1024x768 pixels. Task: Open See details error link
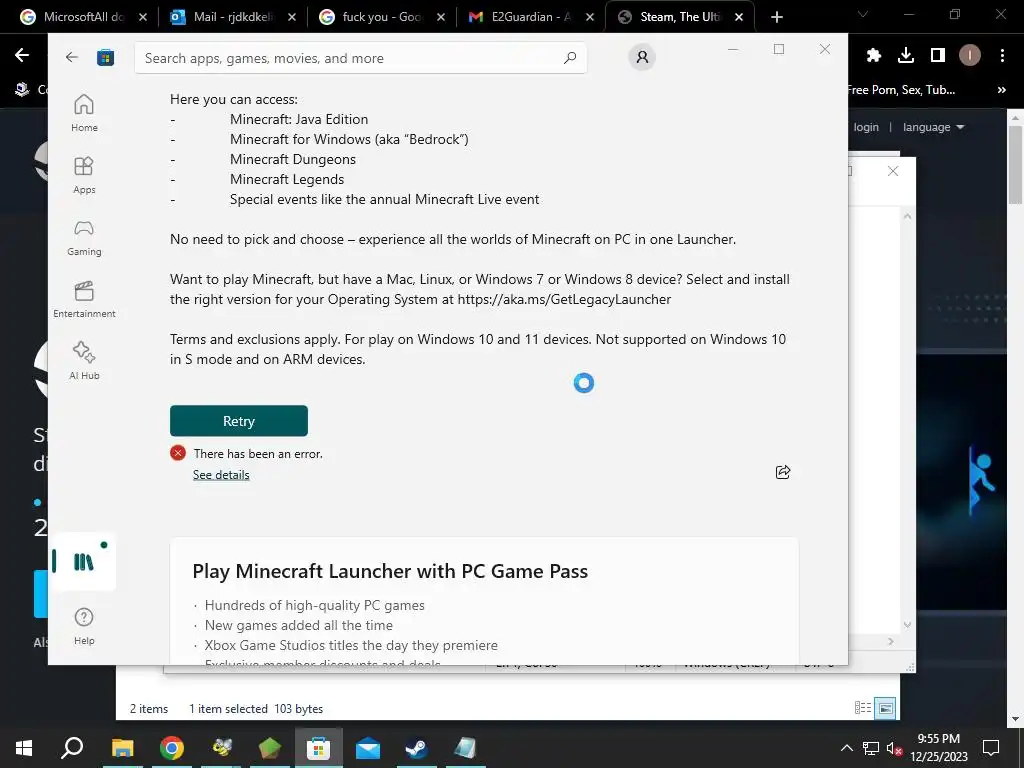[221, 475]
